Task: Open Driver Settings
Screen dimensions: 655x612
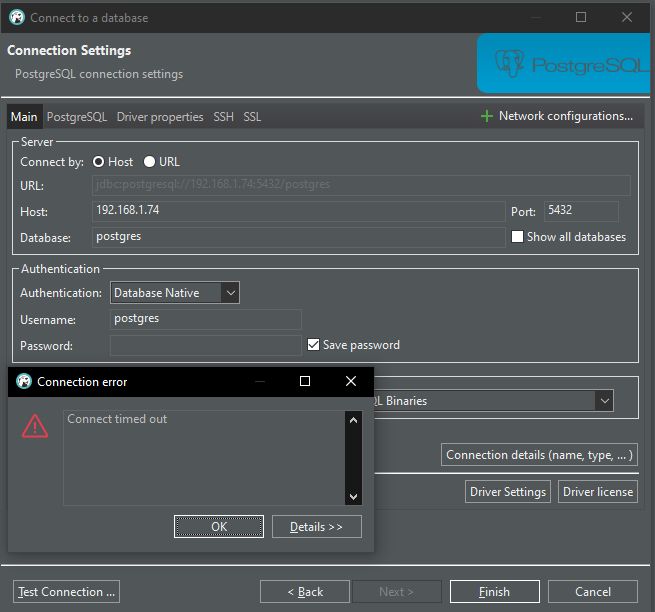Action: pyautogui.click(x=508, y=492)
